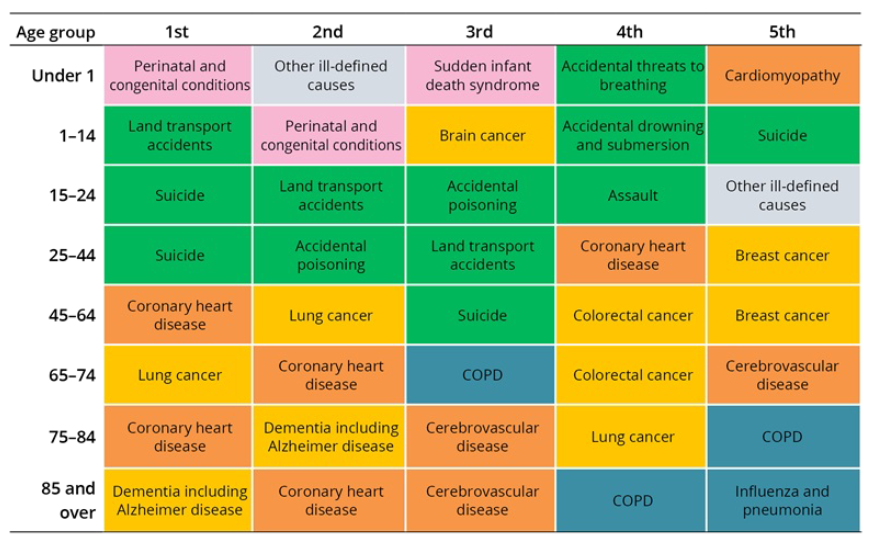Click "Suicide" in the 1–14 row
872x547 pixels.
point(782,136)
